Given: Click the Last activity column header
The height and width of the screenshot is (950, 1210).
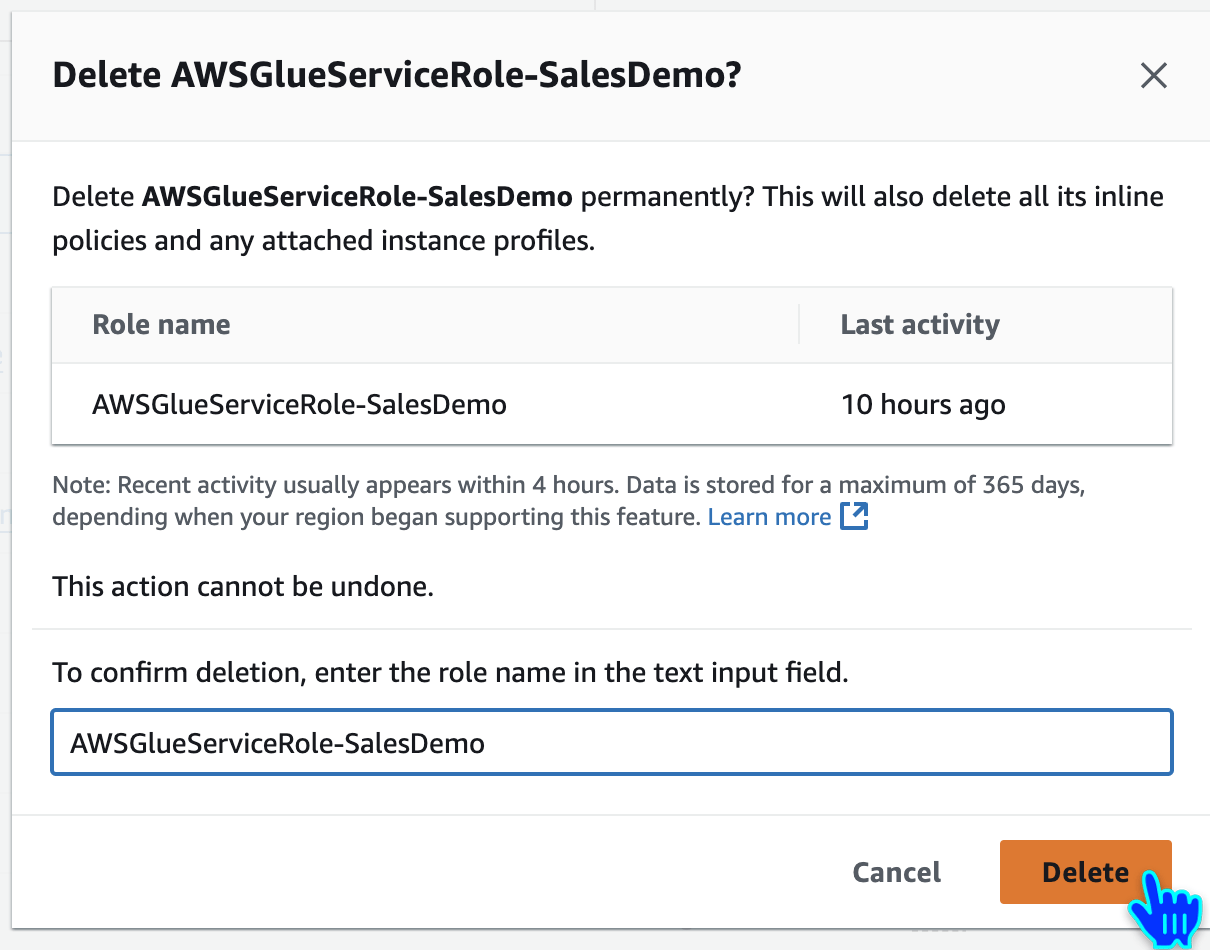Looking at the screenshot, I should 919,325.
